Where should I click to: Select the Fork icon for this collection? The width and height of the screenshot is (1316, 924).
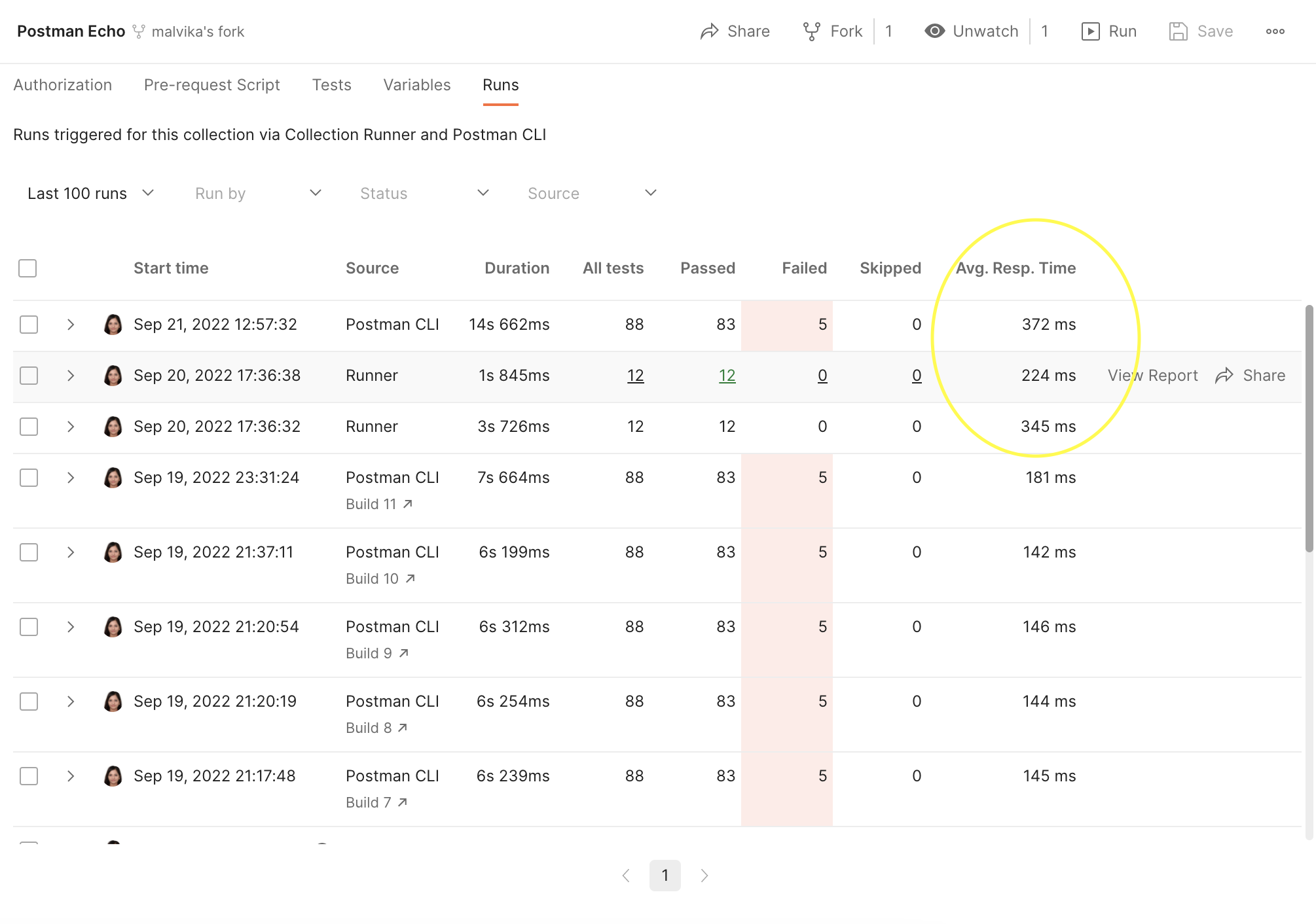[x=812, y=30]
